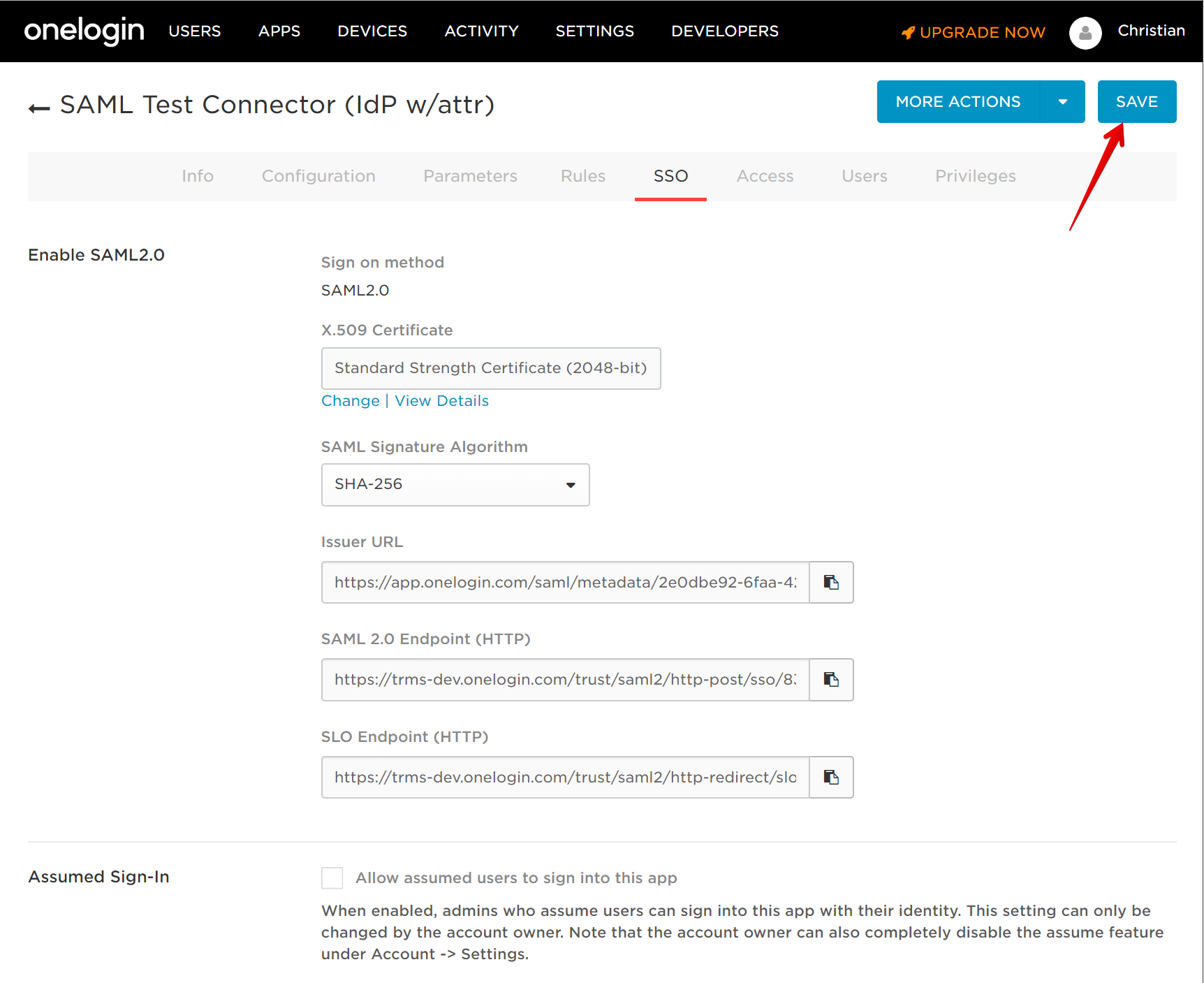
Task: Click the Assumed Sign-In section heading
Action: point(98,877)
